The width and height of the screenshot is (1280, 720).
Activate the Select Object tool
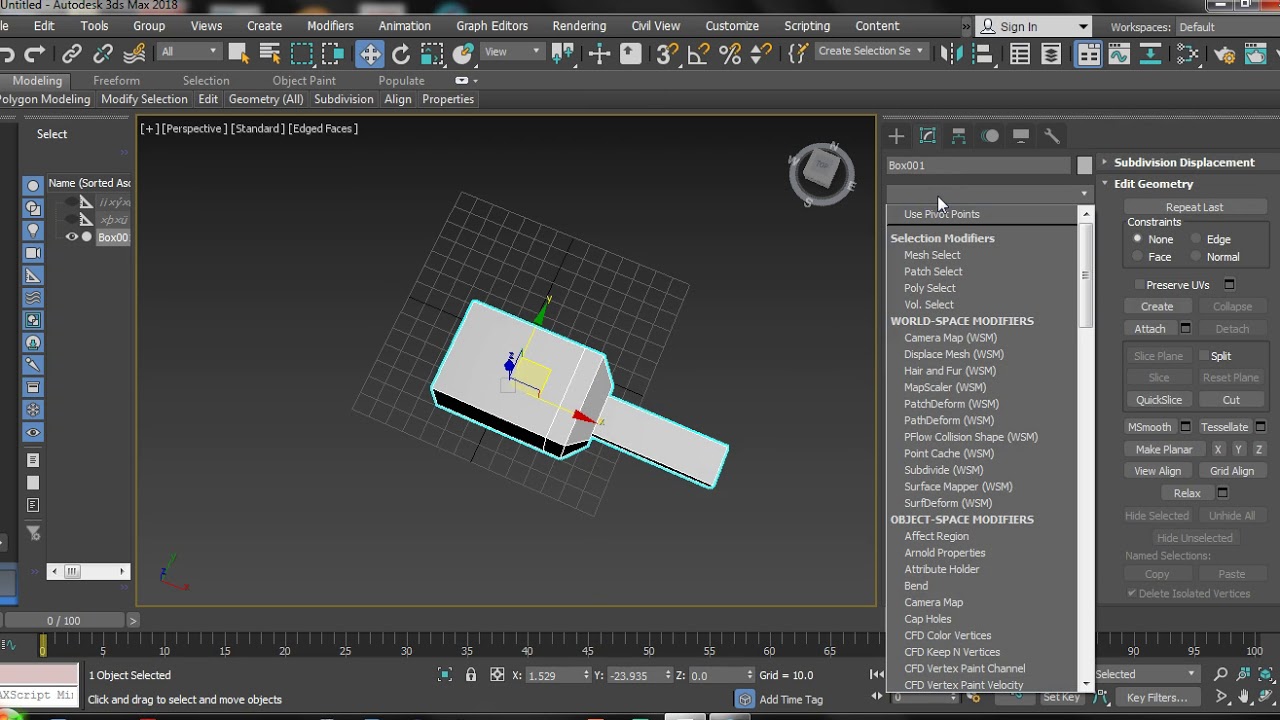[x=238, y=54]
